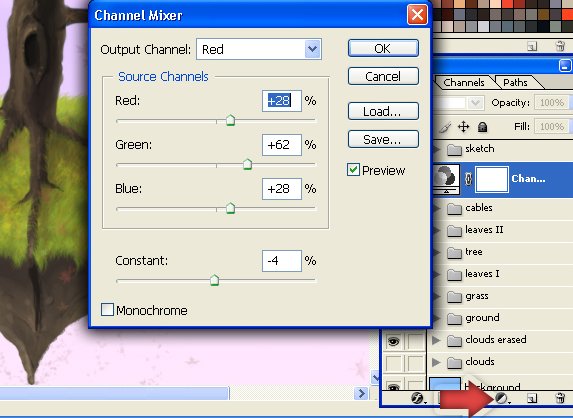Enable the Monochrome checkbox
The width and height of the screenshot is (573, 418).
coord(107,309)
